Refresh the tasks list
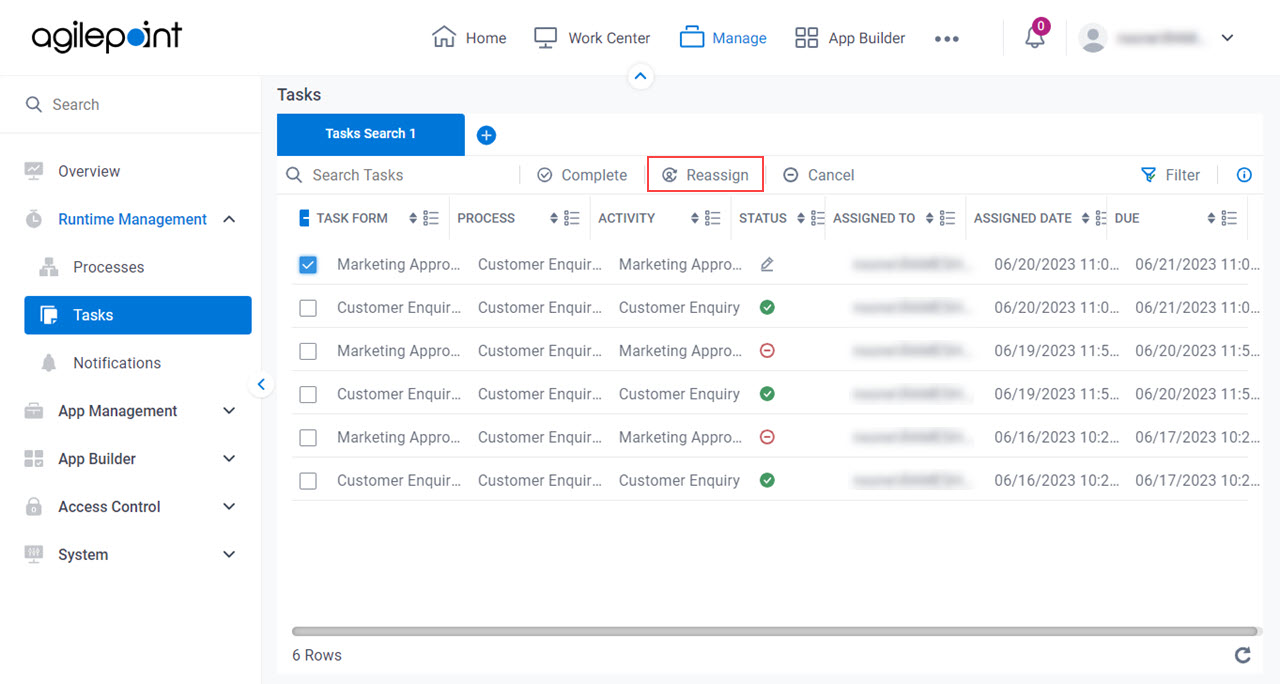 pos(1243,655)
